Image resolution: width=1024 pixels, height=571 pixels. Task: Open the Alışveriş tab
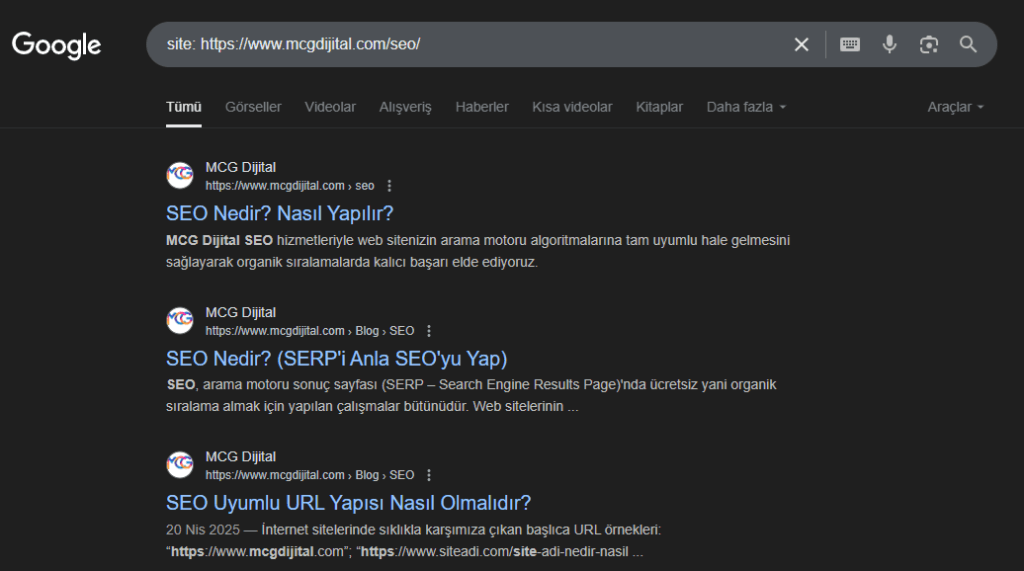[x=406, y=107]
